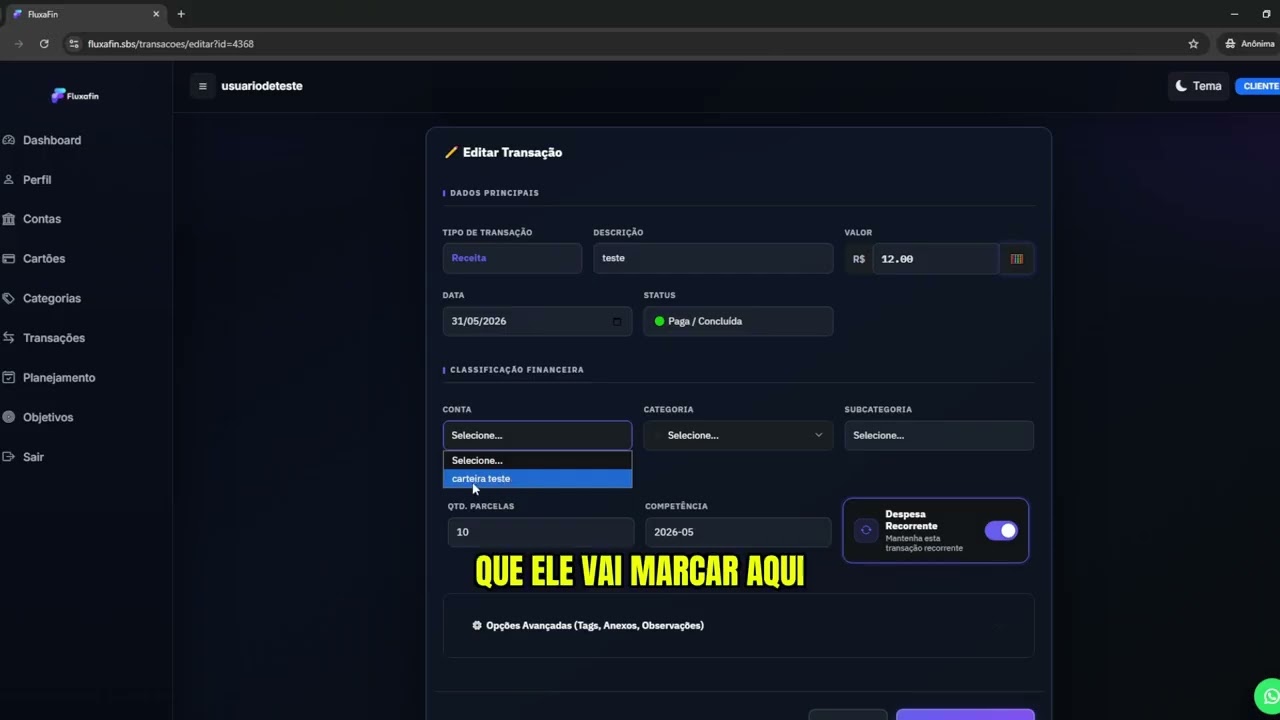
Task: Click the Conta select box
Action: click(x=537, y=435)
